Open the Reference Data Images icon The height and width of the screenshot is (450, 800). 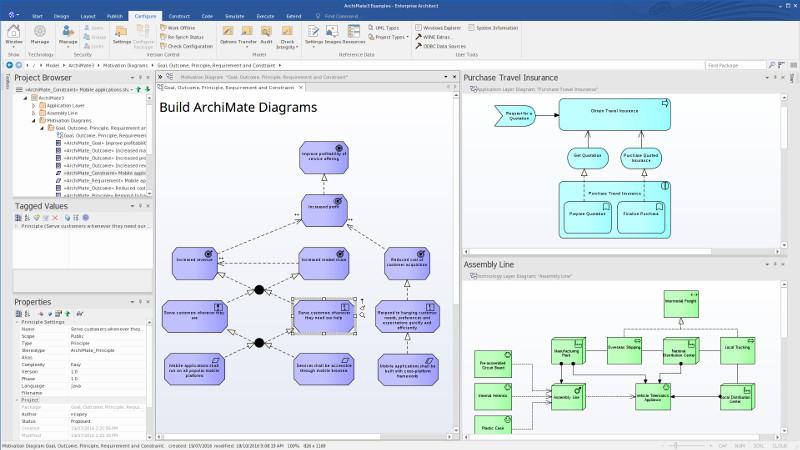(332, 34)
